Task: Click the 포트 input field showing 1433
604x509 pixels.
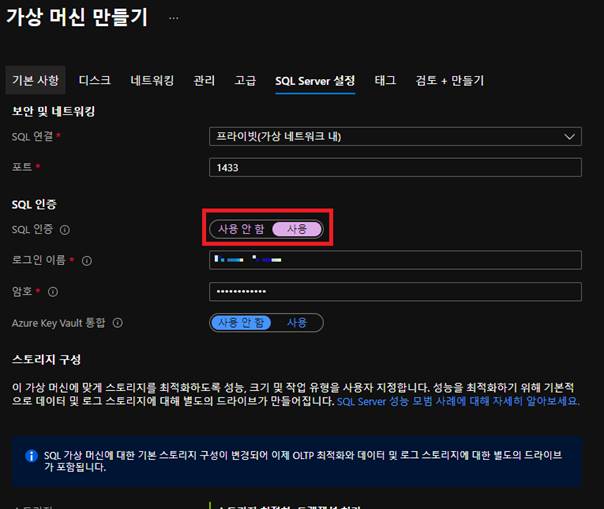Action: pyautogui.click(x=395, y=168)
